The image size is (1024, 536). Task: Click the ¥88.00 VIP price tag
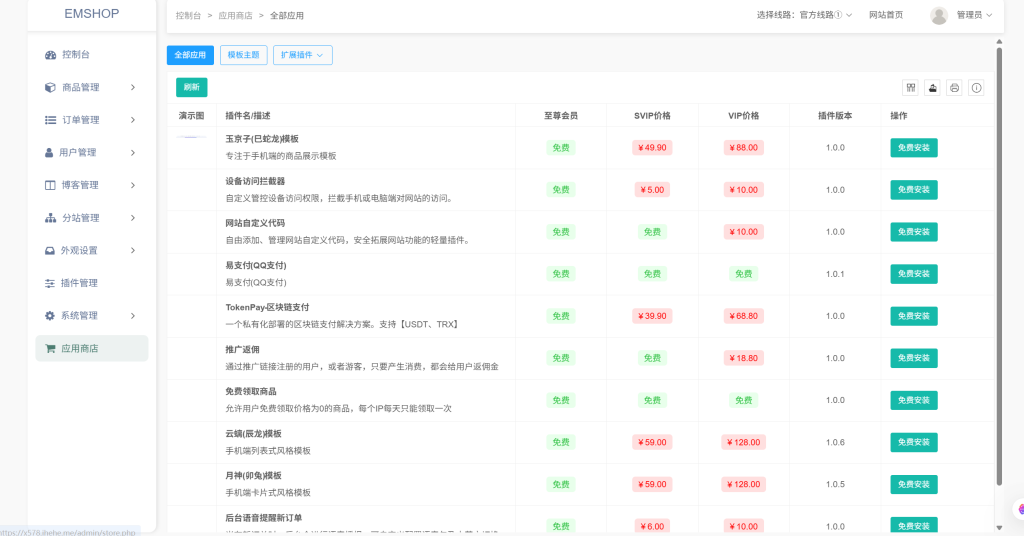[x=743, y=148]
